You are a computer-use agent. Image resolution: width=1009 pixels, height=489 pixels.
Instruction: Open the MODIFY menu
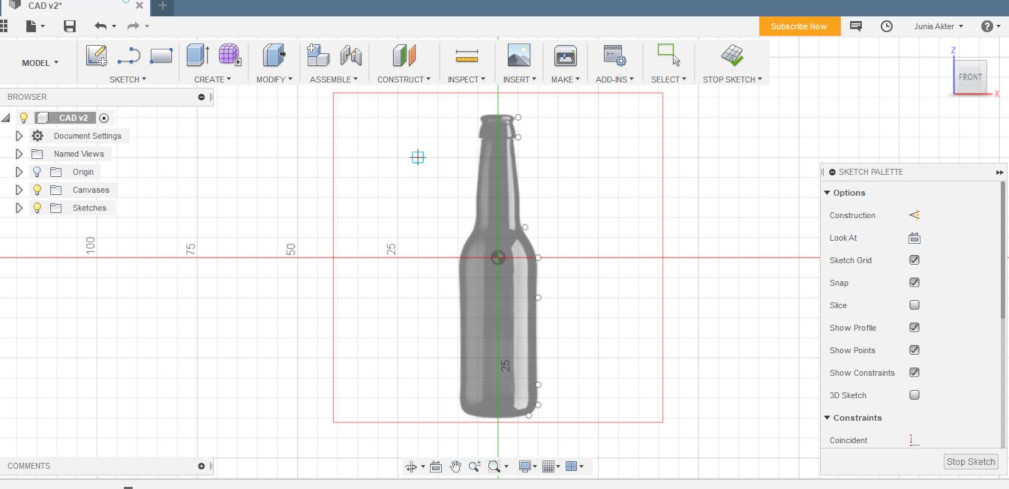pyautogui.click(x=272, y=79)
